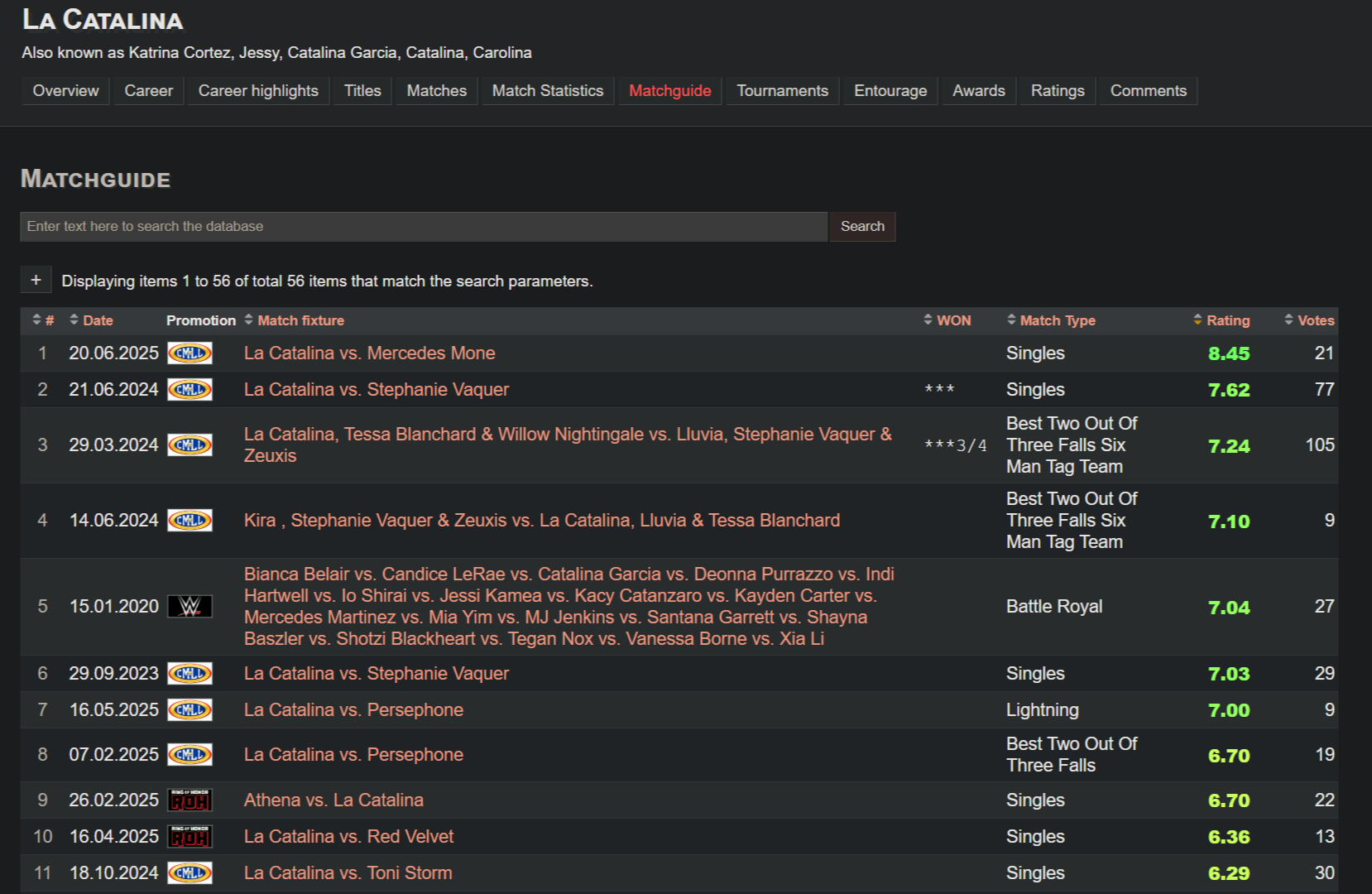Image resolution: width=1372 pixels, height=894 pixels.
Task: Click the CMLL logo in the 29.03.2024 row
Action: pyautogui.click(x=189, y=445)
